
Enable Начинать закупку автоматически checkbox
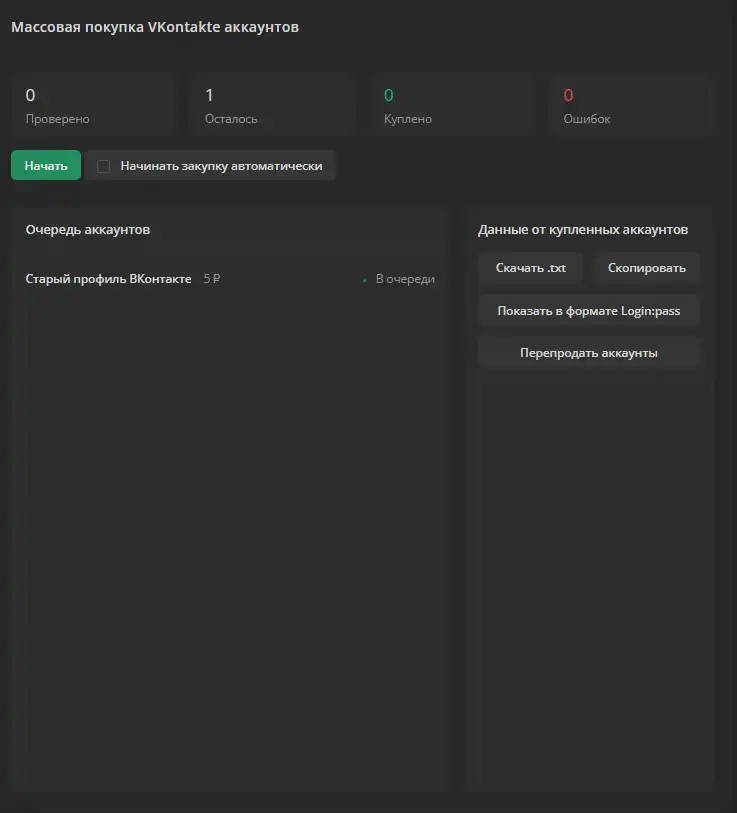(x=103, y=166)
